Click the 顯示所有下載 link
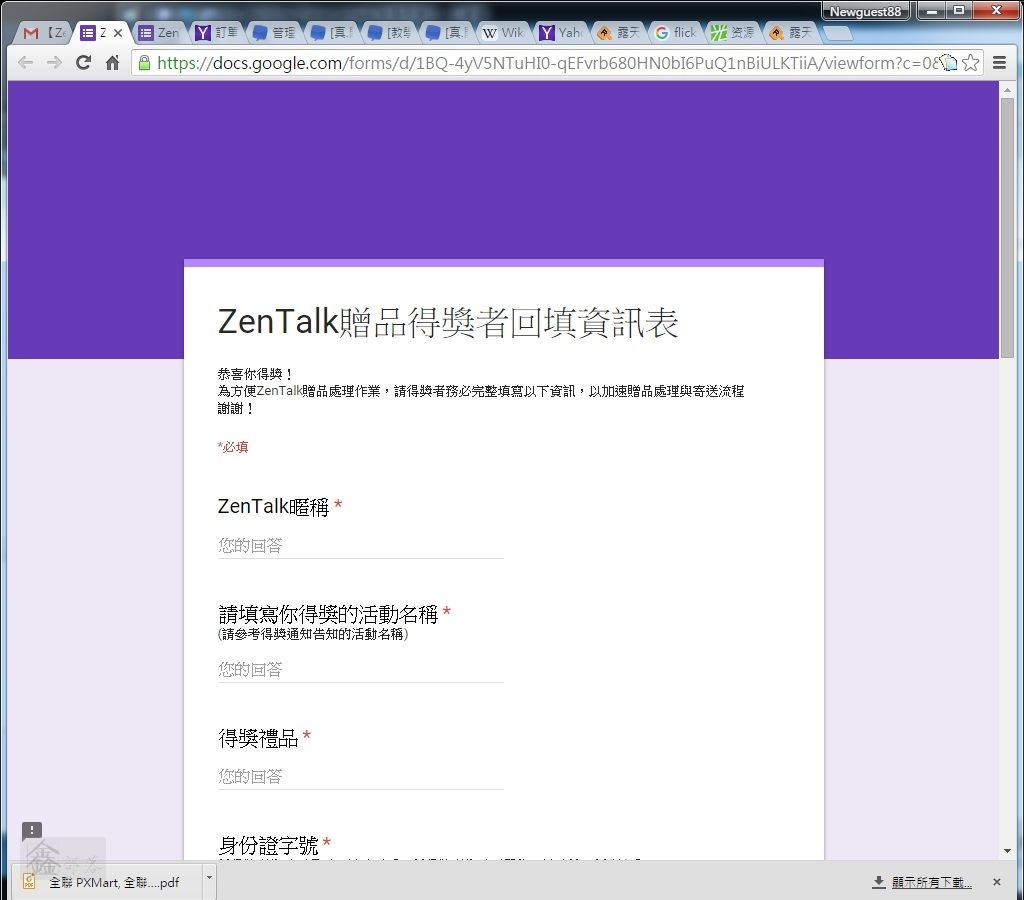The height and width of the screenshot is (900, 1024). (x=931, y=882)
